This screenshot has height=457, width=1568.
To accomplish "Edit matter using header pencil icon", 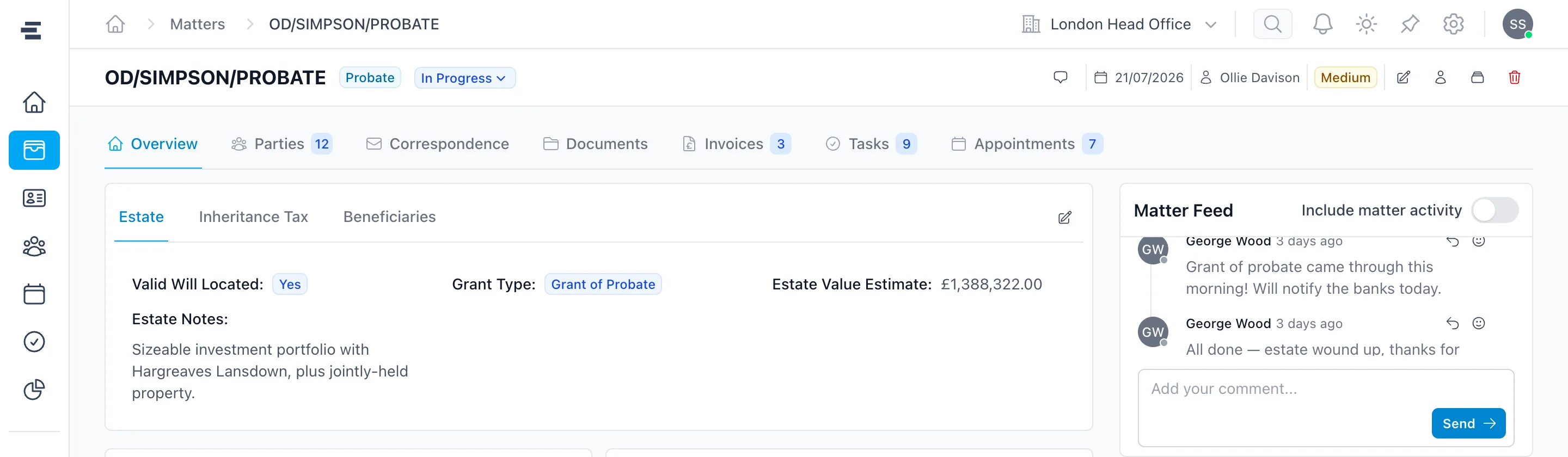I will 1403,77.
